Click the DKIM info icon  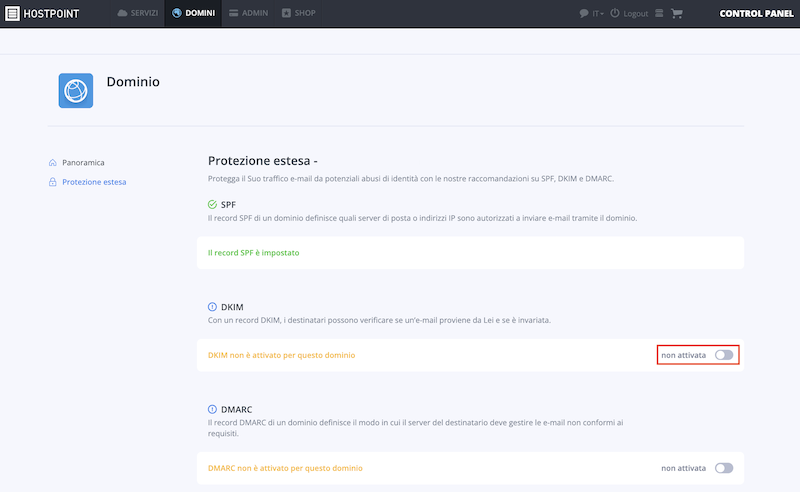tap(212, 307)
